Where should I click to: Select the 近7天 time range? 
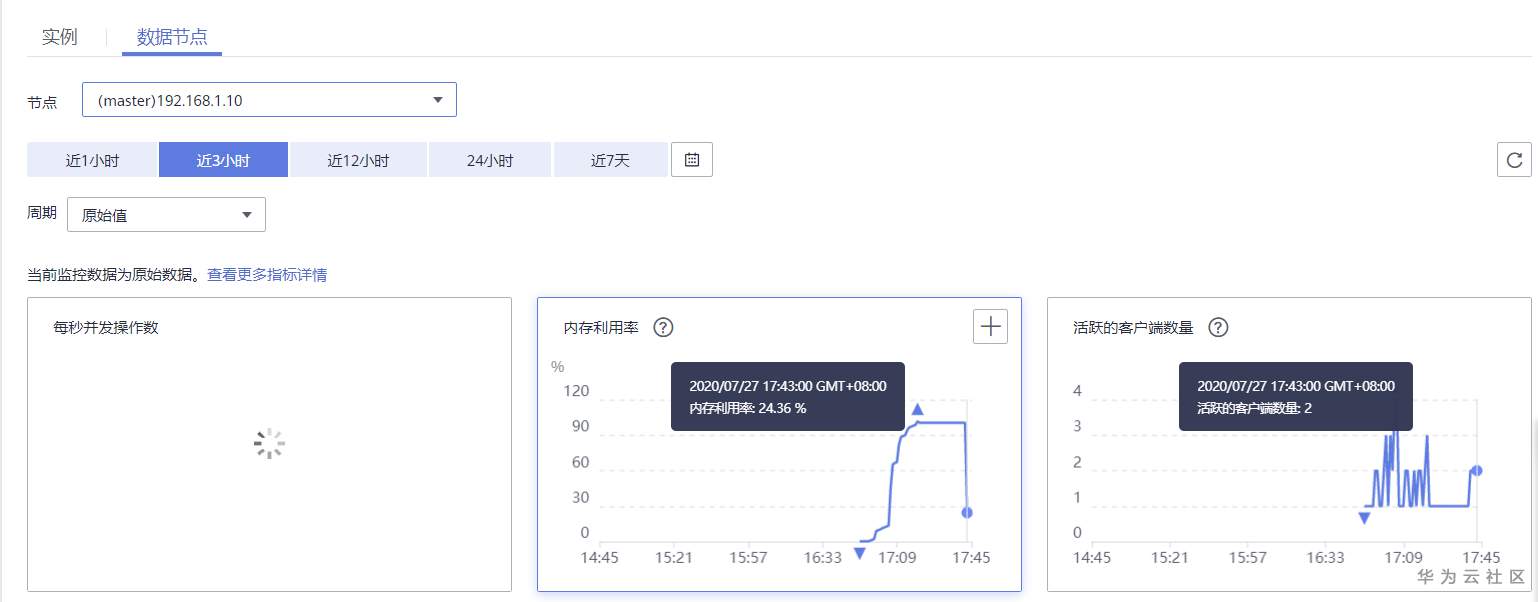[x=610, y=160]
